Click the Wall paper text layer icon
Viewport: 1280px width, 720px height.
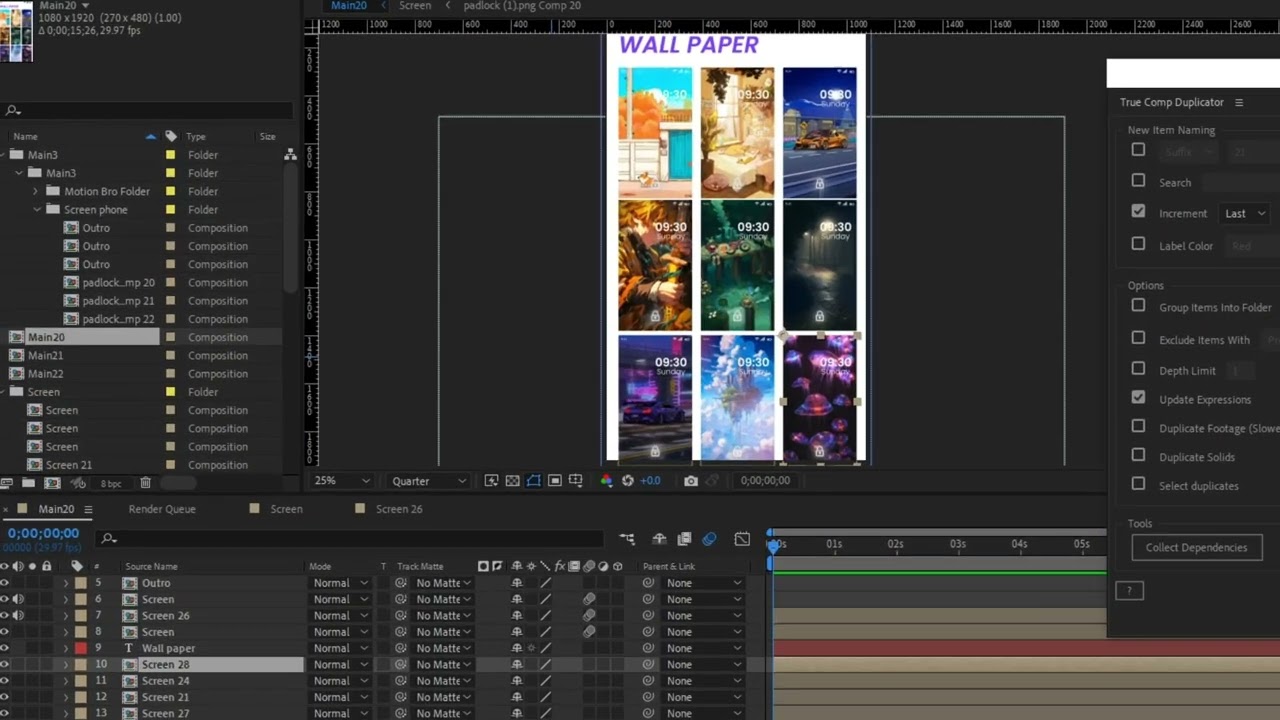click(129, 648)
